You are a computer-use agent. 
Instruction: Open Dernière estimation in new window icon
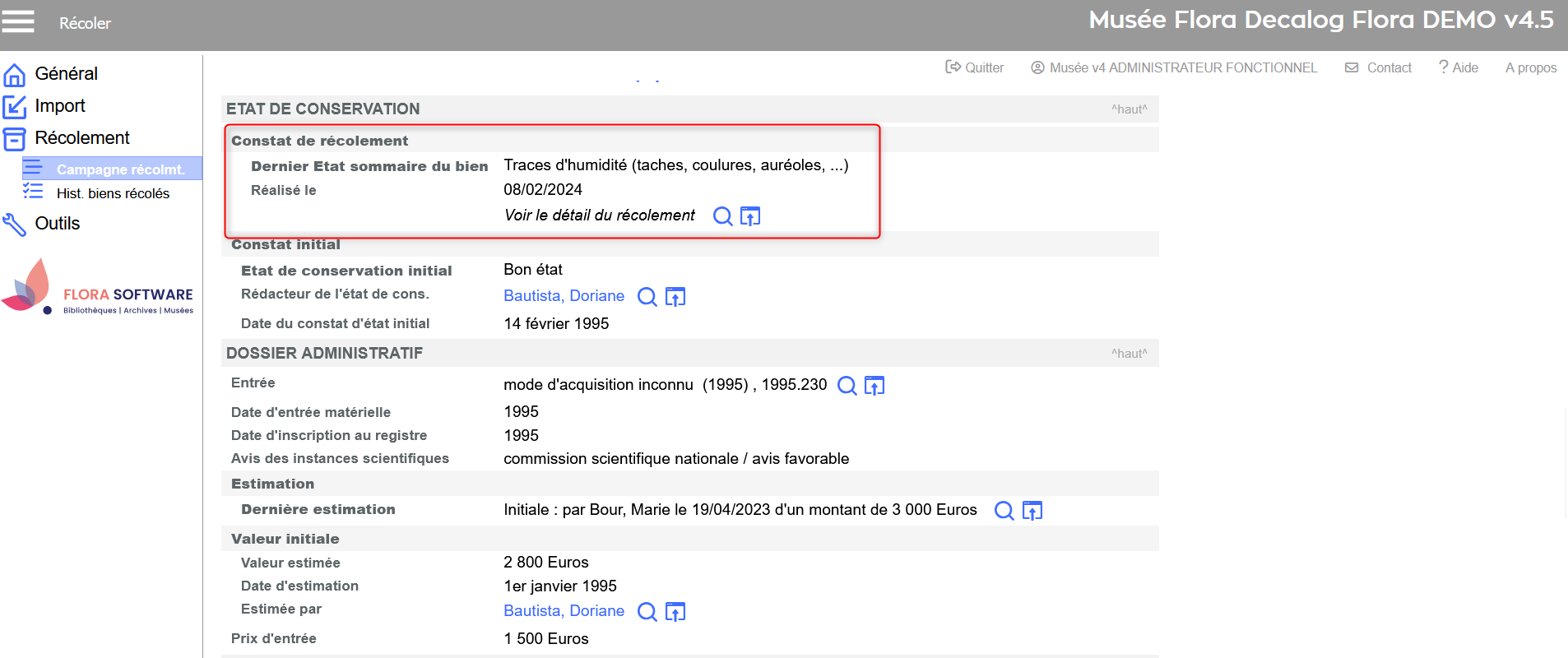point(1032,511)
